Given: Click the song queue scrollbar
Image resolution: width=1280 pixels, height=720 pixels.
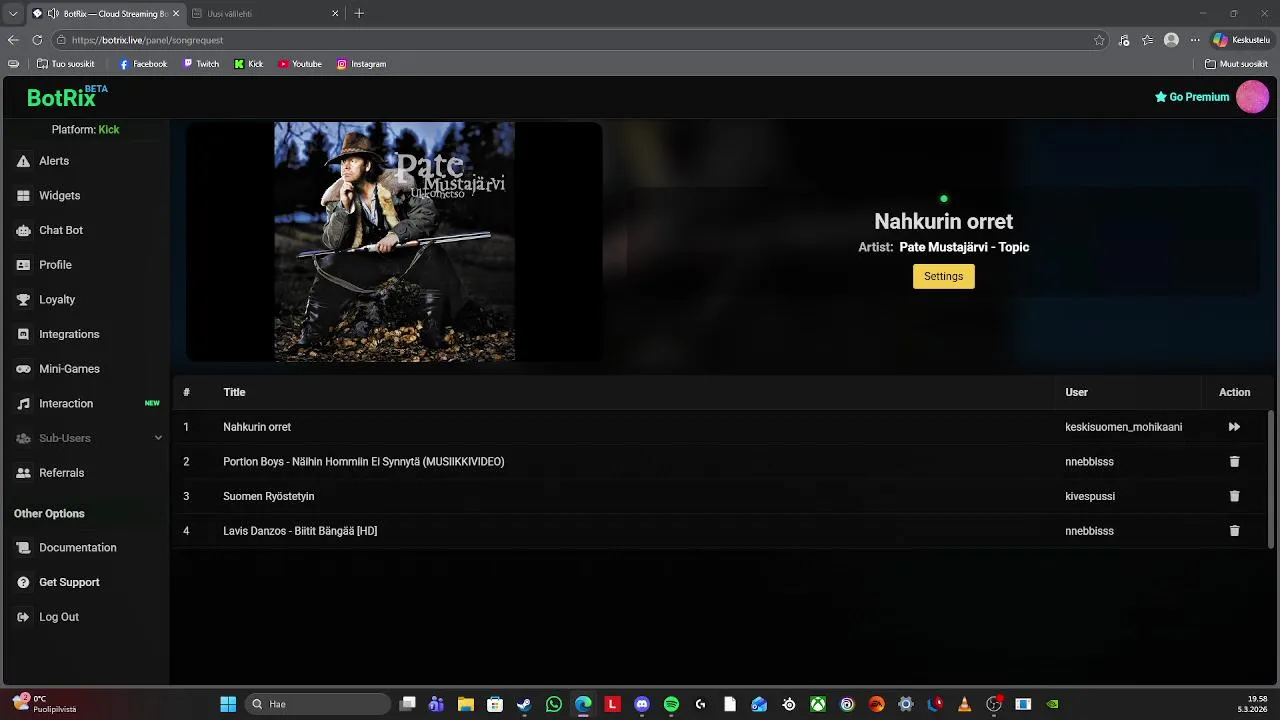Looking at the screenshot, I should pos(1271,478).
